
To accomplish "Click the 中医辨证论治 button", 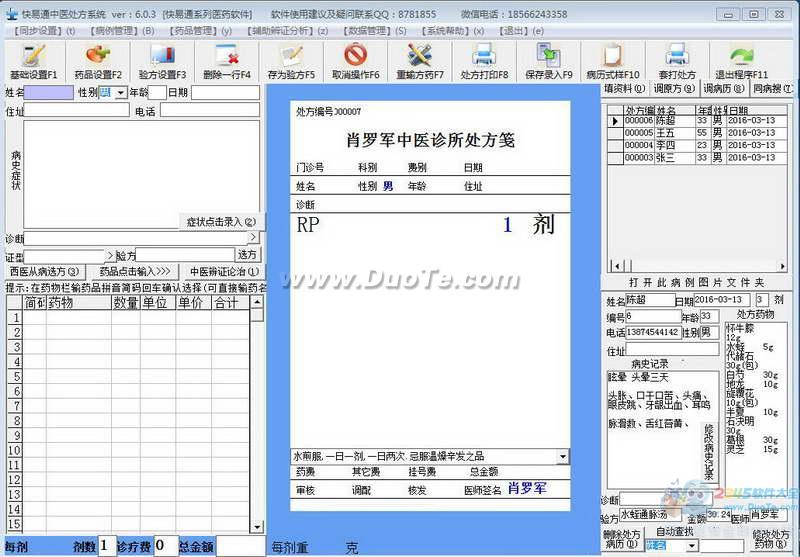I will click(x=225, y=271).
